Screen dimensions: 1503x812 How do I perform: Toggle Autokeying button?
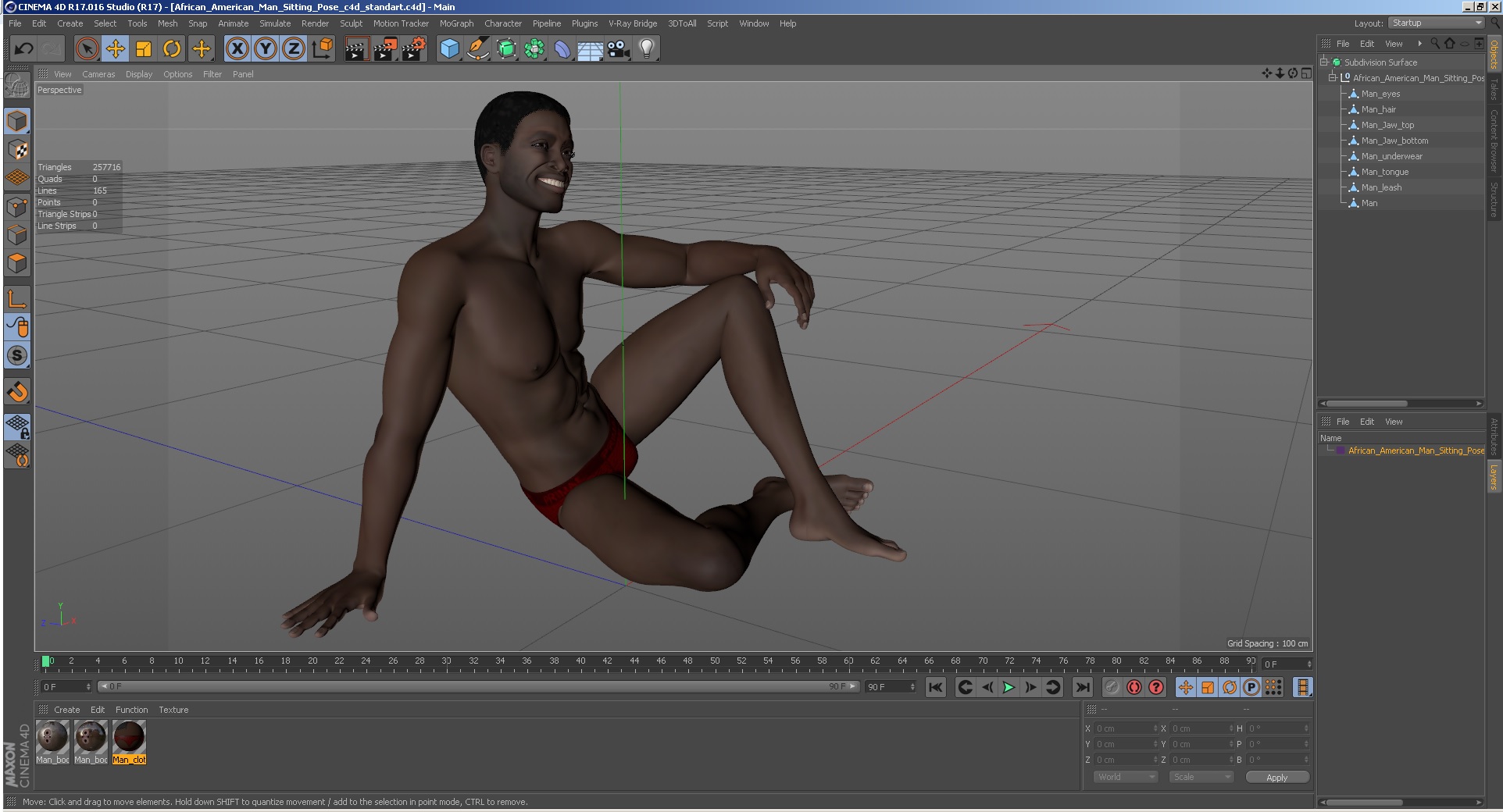pos(1133,687)
